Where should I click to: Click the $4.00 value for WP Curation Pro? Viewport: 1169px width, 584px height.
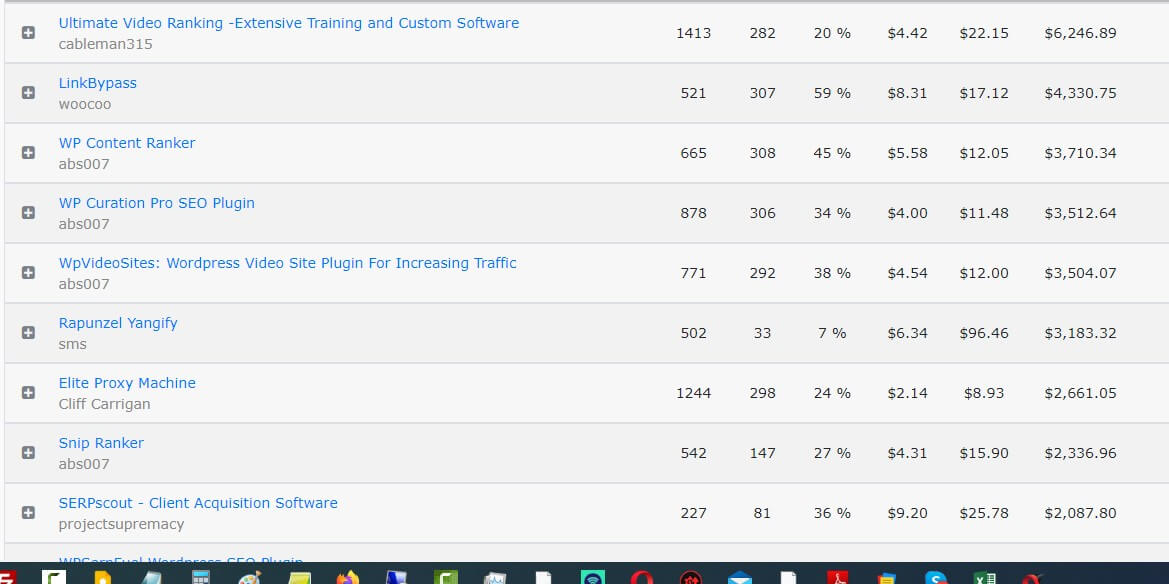click(x=907, y=213)
